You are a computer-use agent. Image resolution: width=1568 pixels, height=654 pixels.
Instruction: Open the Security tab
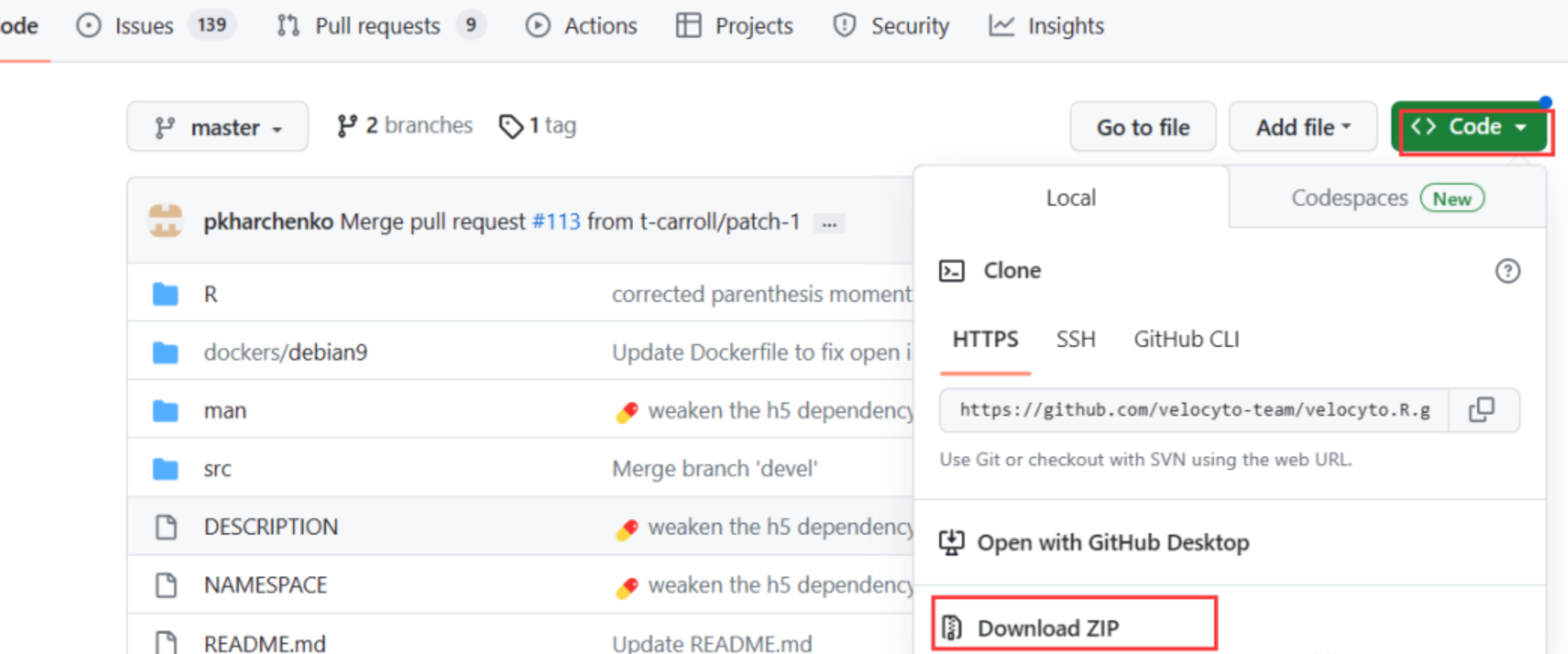(x=890, y=26)
